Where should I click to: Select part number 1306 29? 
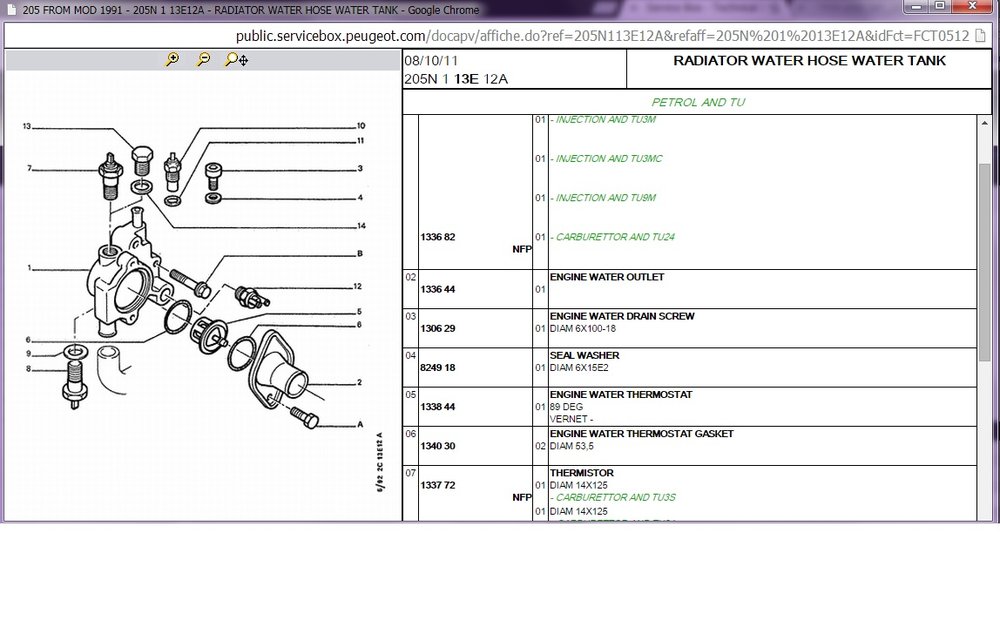pyautogui.click(x=438, y=328)
